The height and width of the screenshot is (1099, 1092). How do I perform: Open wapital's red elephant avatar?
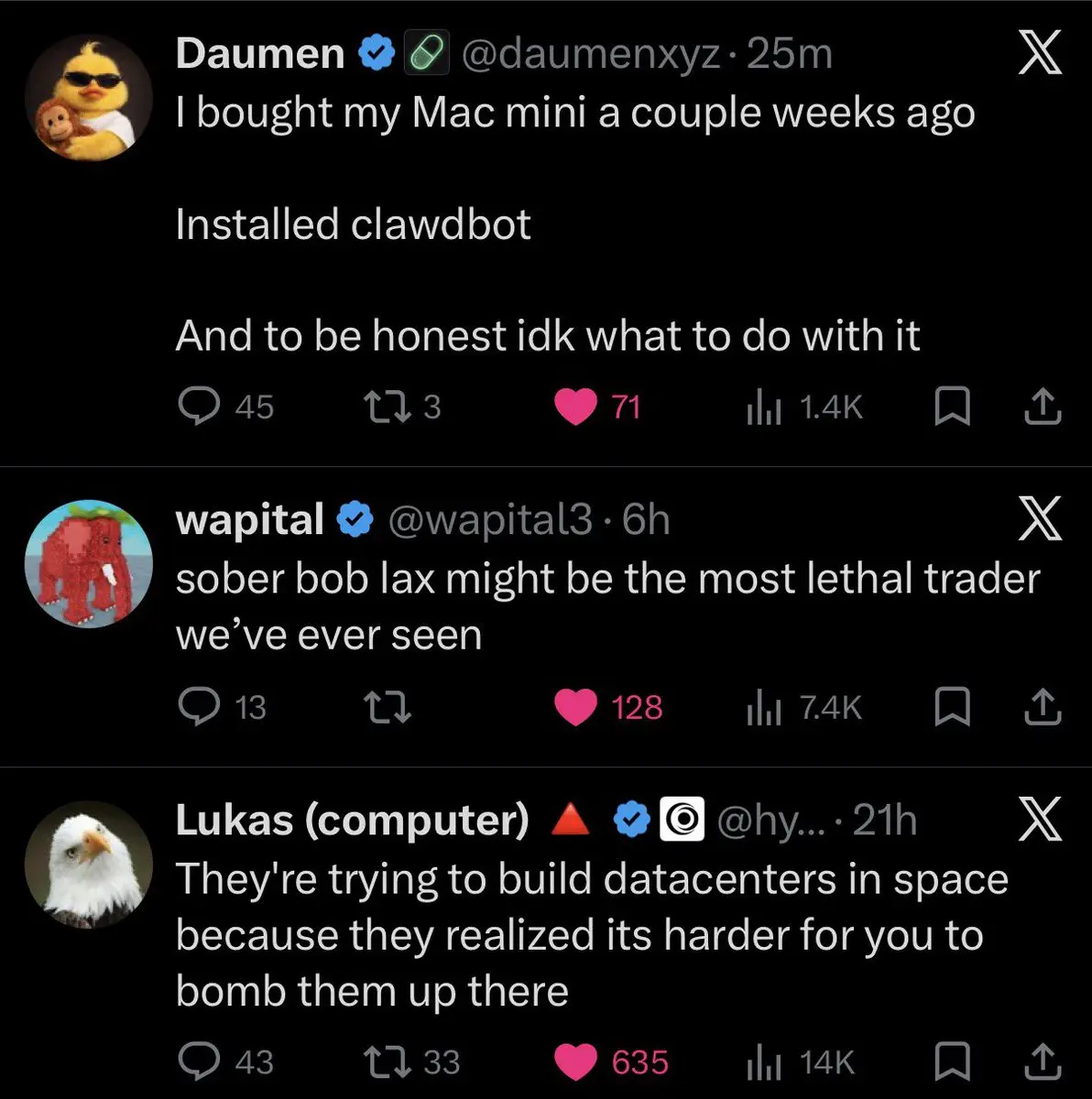pyautogui.click(x=89, y=563)
